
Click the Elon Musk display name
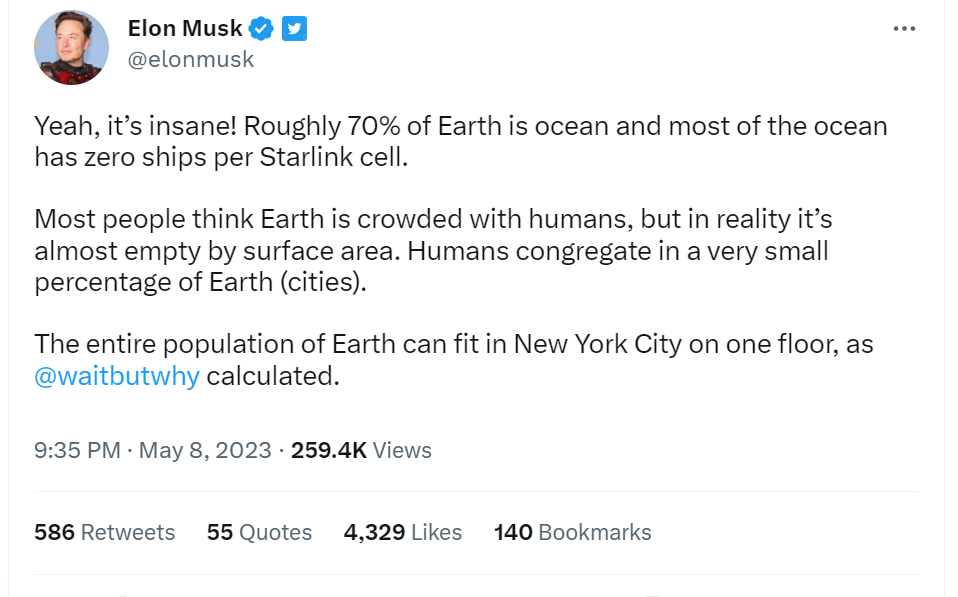pos(185,29)
